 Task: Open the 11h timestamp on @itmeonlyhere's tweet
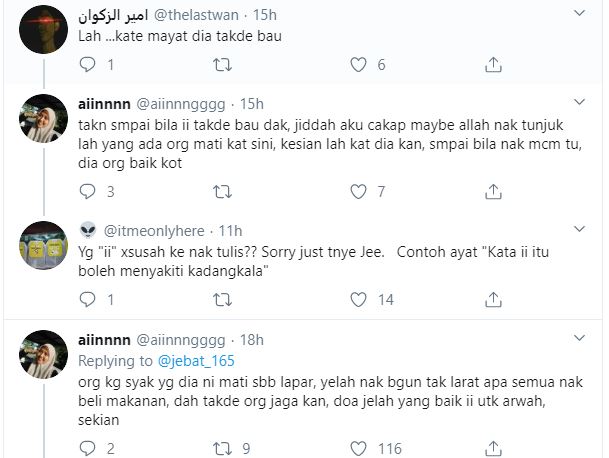tap(231, 231)
